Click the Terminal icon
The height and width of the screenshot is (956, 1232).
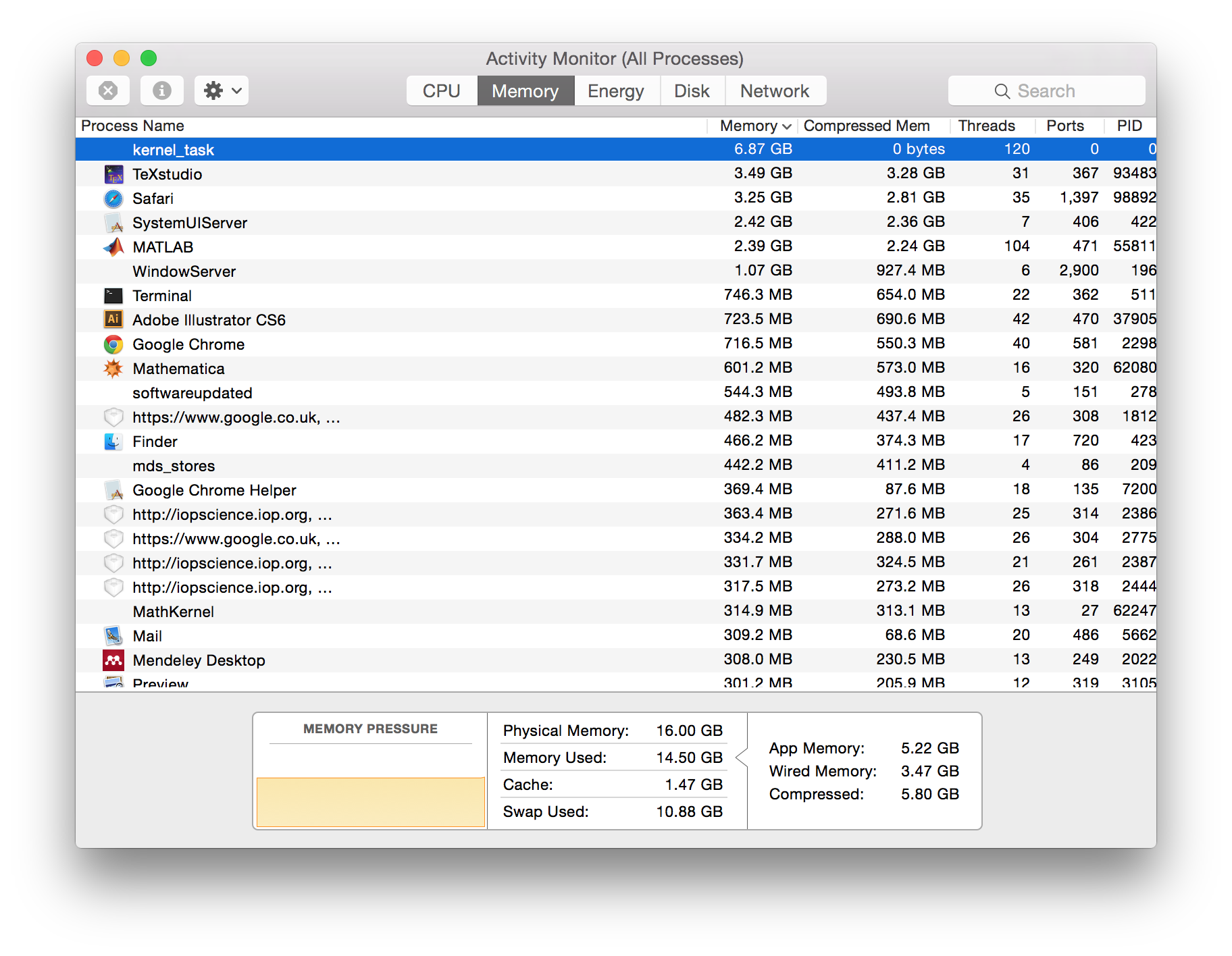click(113, 296)
